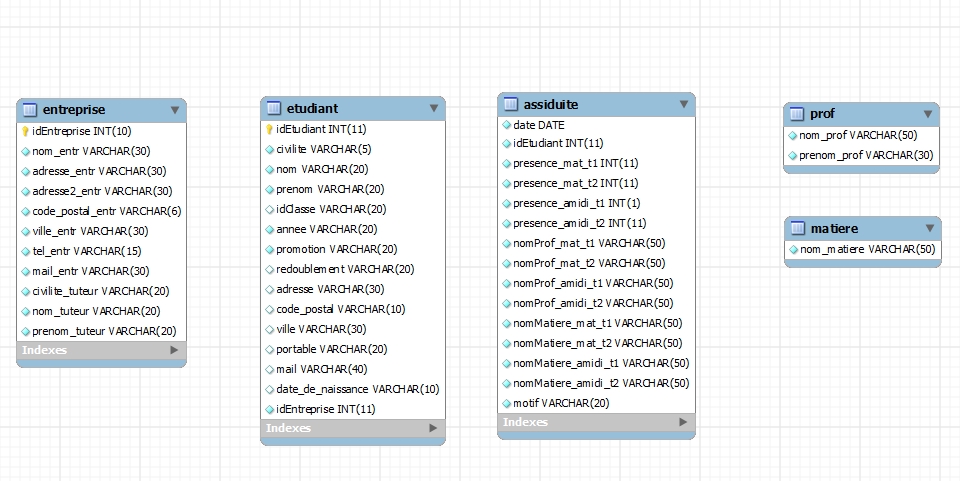960x481 pixels.
Task: Click the diamond icon beside nom_matiere
Action: pos(793,249)
